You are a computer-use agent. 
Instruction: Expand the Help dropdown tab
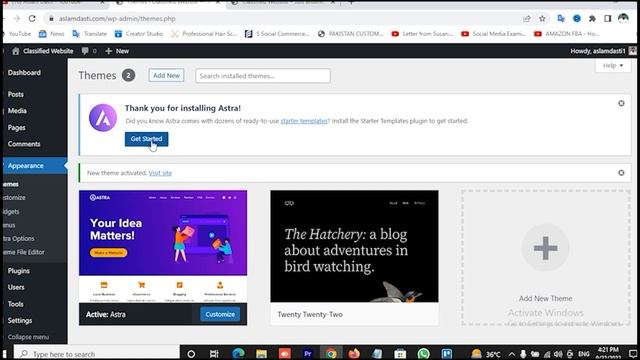613,65
